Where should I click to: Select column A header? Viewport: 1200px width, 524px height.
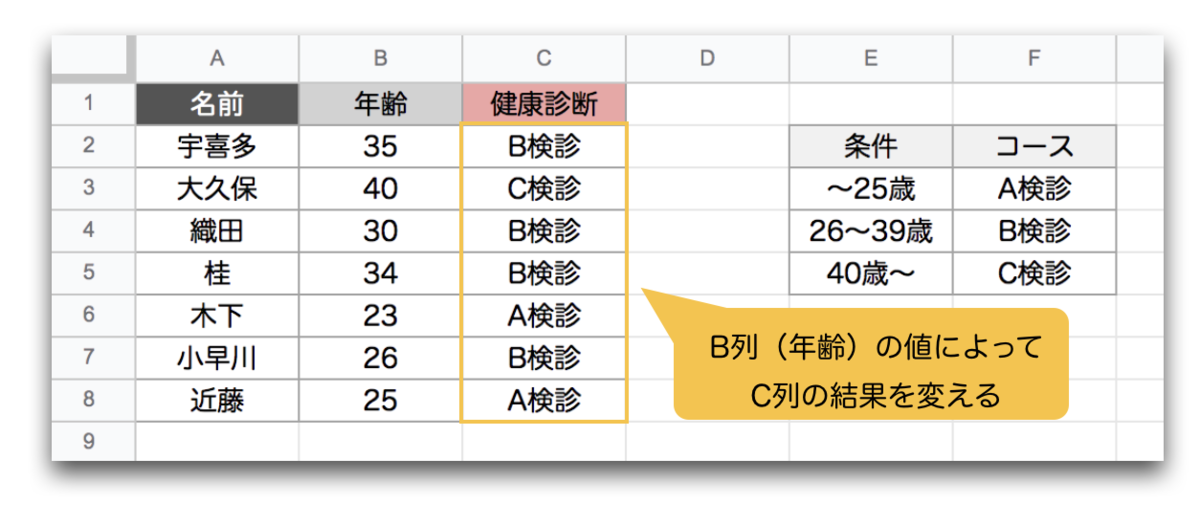(217, 59)
